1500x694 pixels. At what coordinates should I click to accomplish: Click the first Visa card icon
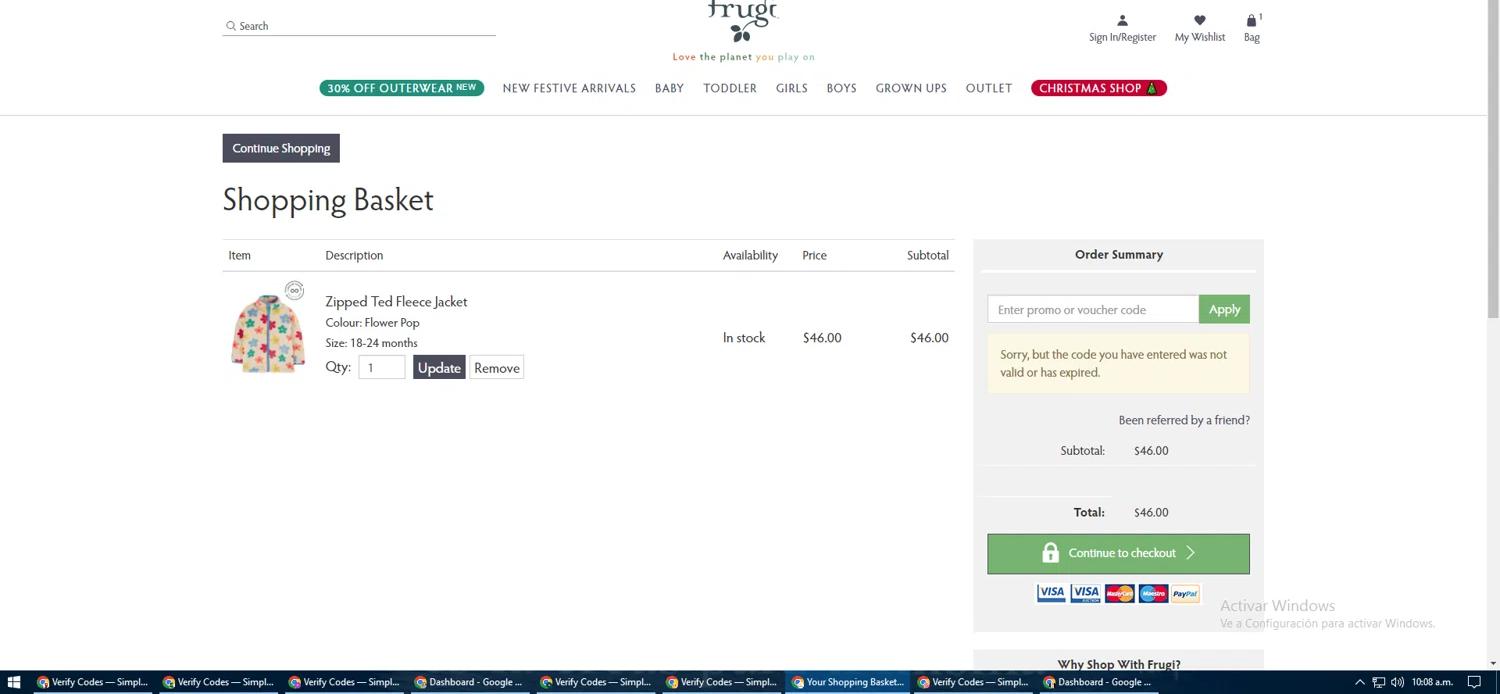point(1051,593)
